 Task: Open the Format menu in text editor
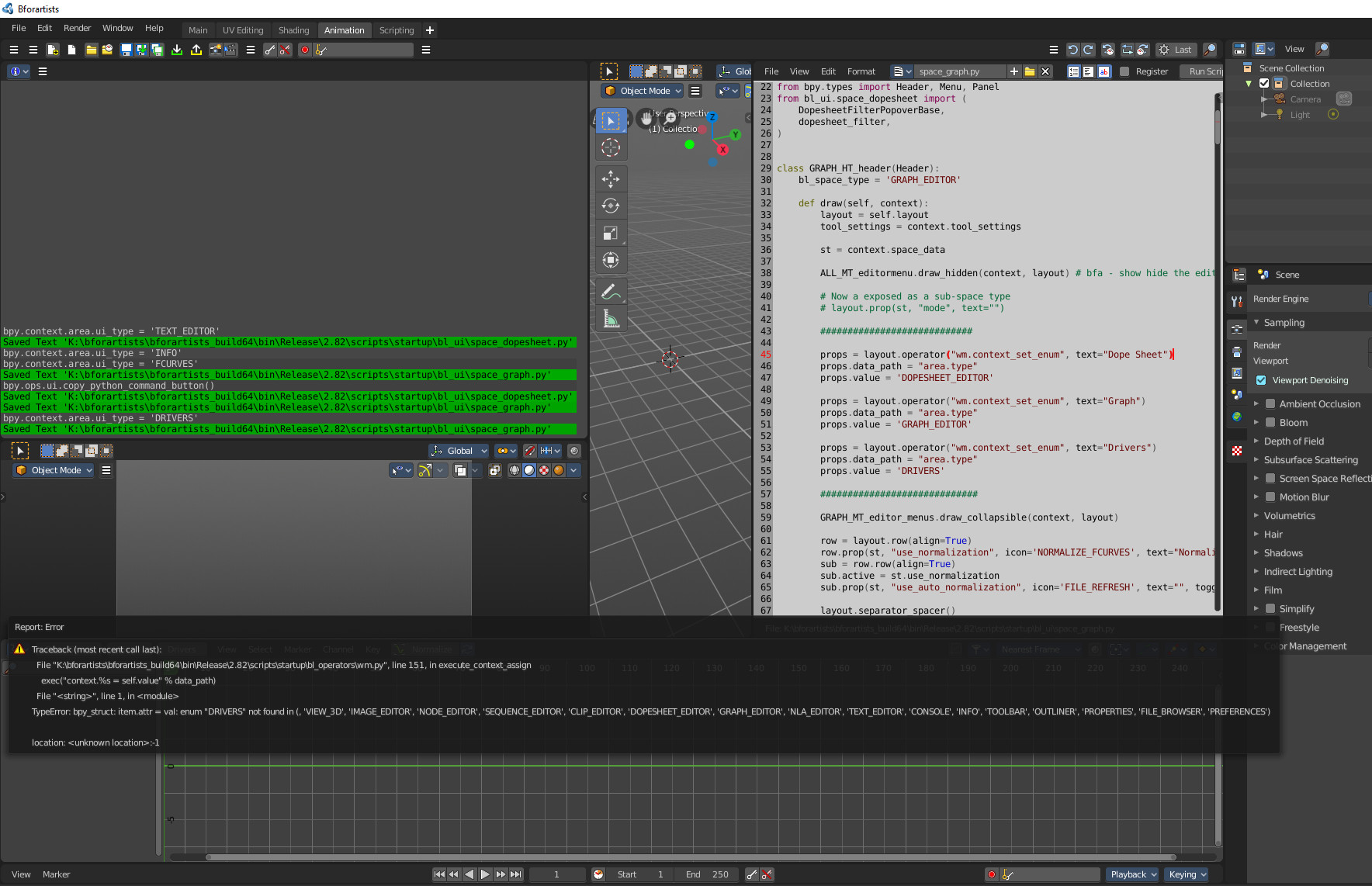861,71
